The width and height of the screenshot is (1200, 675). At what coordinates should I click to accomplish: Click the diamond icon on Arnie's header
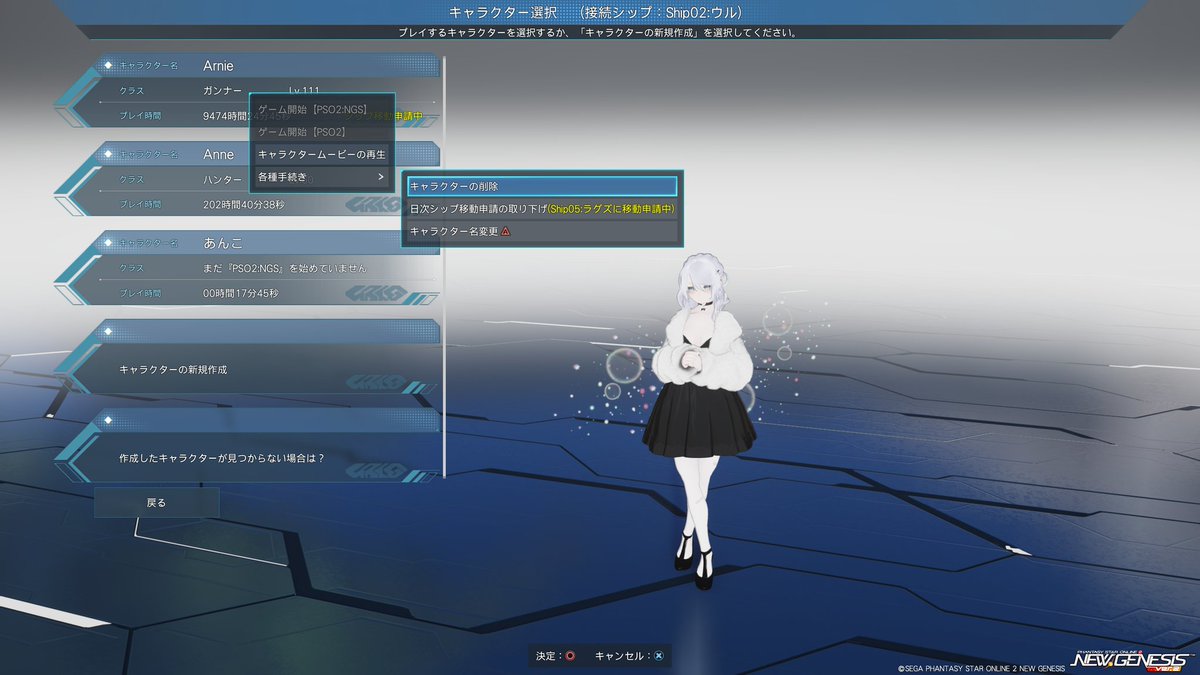[x=107, y=66]
